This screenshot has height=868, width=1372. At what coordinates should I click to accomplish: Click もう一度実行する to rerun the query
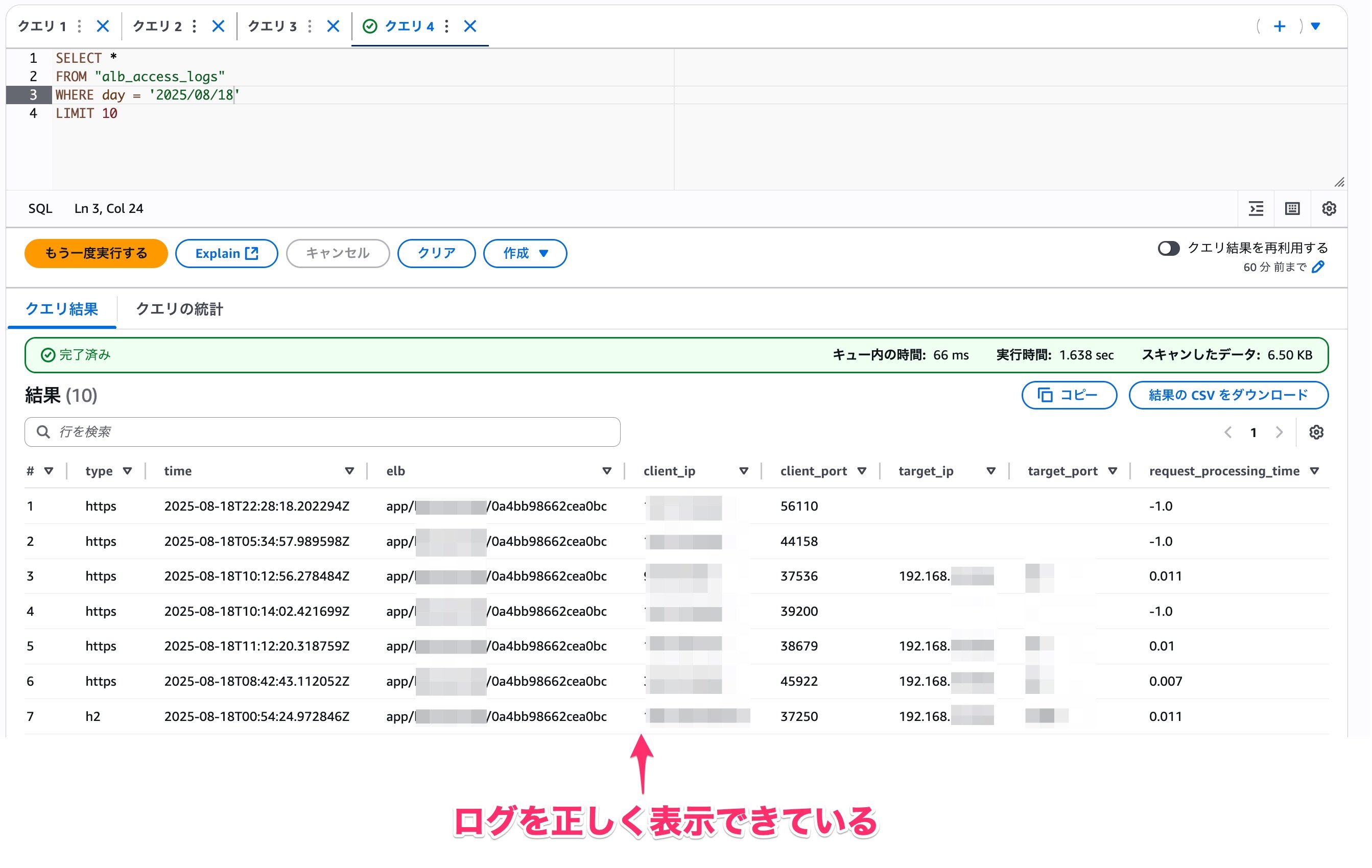(x=96, y=253)
